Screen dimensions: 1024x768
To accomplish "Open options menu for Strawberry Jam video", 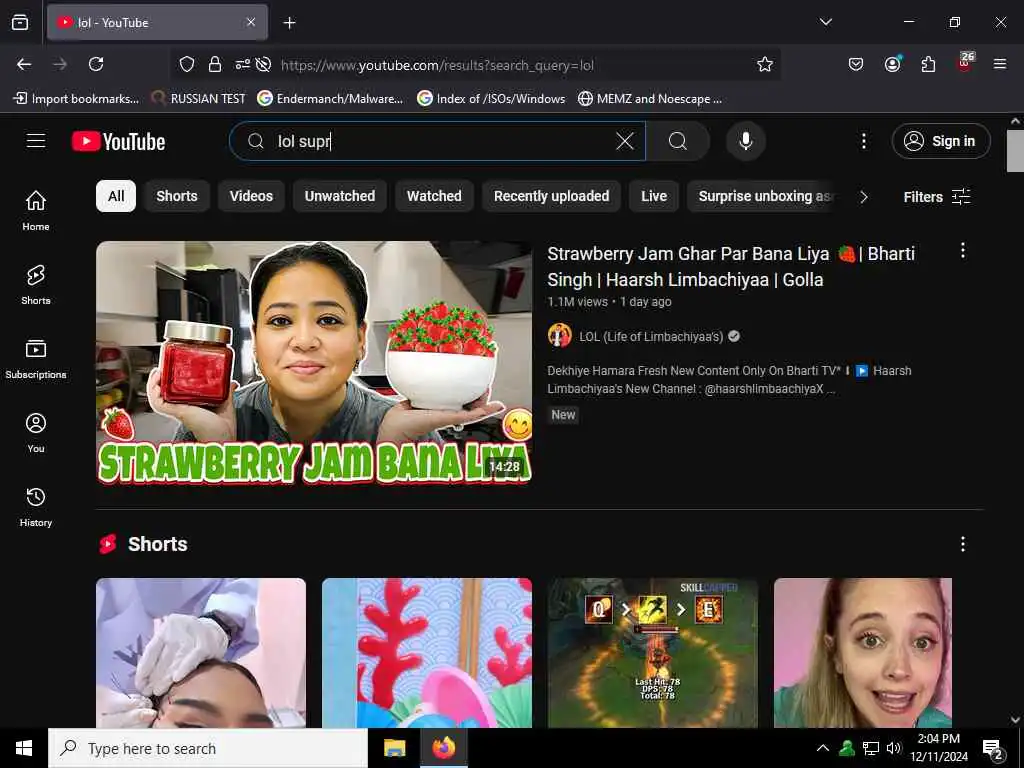I will tap(963, 251).
